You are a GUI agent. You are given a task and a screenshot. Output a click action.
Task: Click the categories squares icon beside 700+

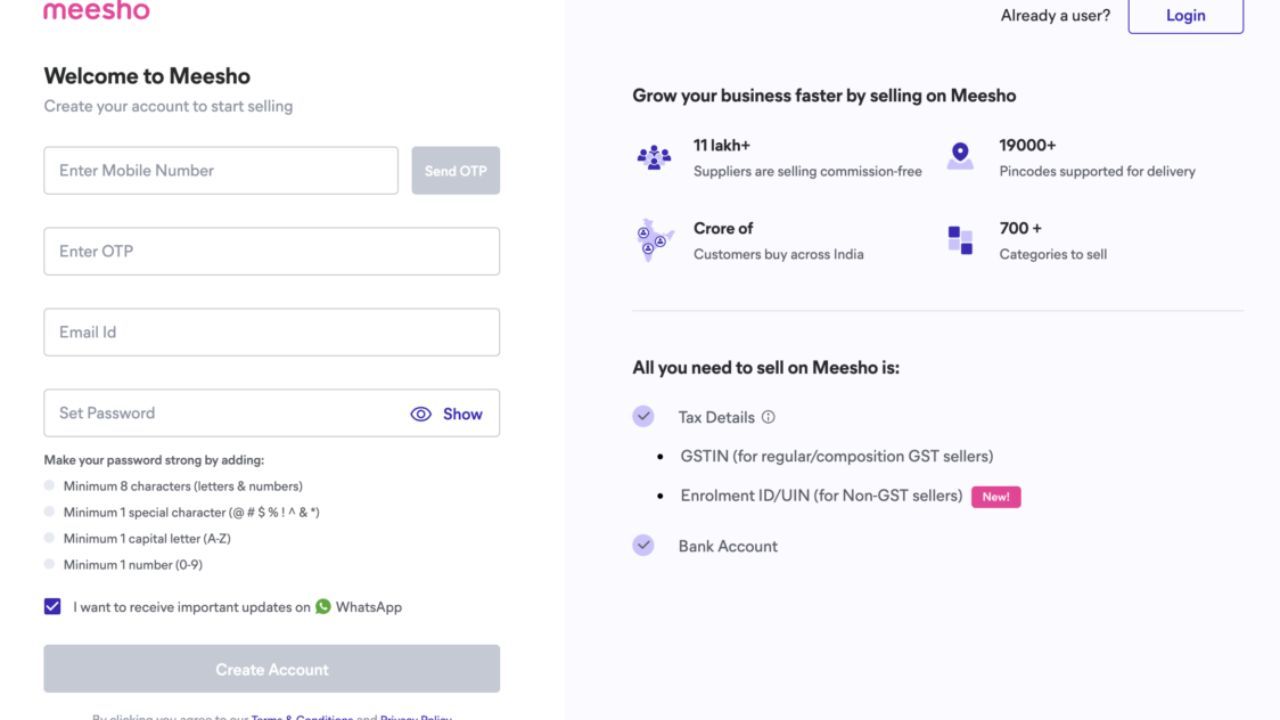tap(960, 240)
